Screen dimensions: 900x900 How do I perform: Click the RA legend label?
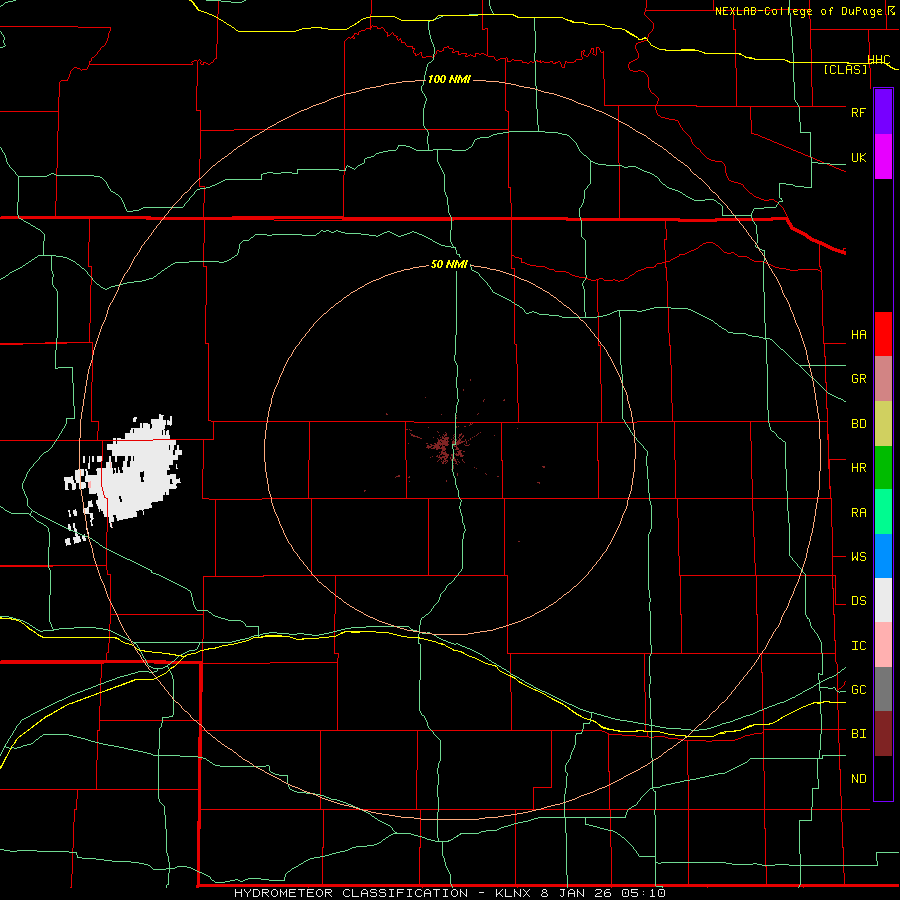[x=858, y=513]
